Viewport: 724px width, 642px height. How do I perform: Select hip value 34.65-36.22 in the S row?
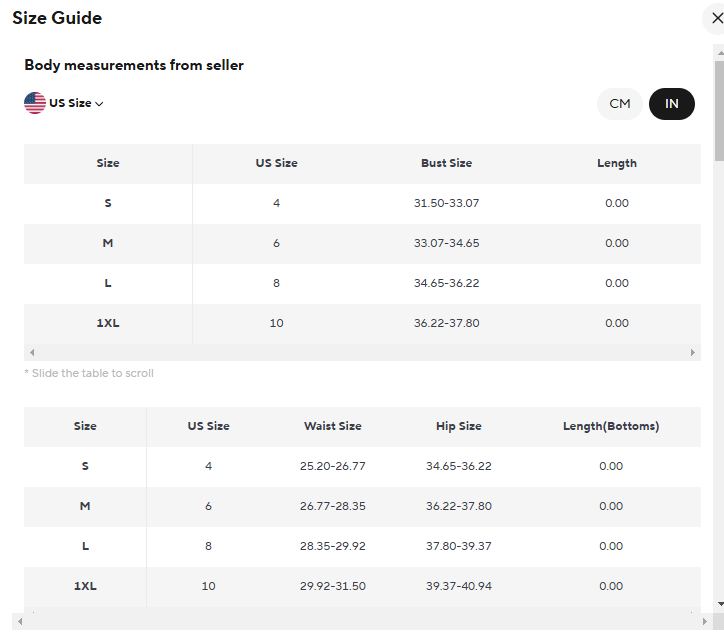click(459, 466)
